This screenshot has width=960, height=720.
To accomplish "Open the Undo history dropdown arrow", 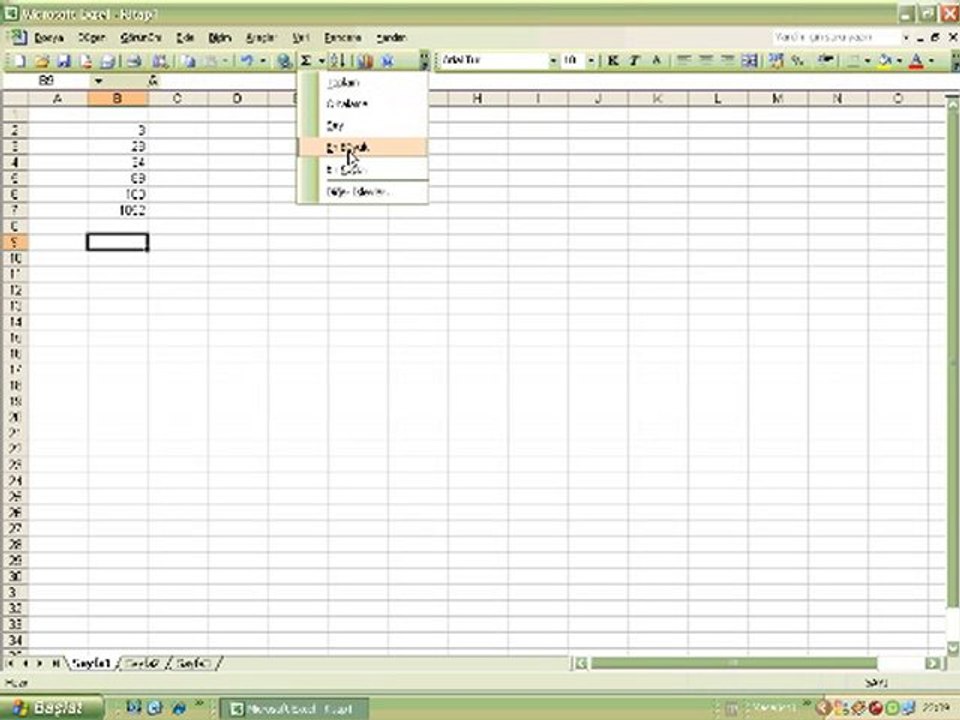I will click(263, 61).
